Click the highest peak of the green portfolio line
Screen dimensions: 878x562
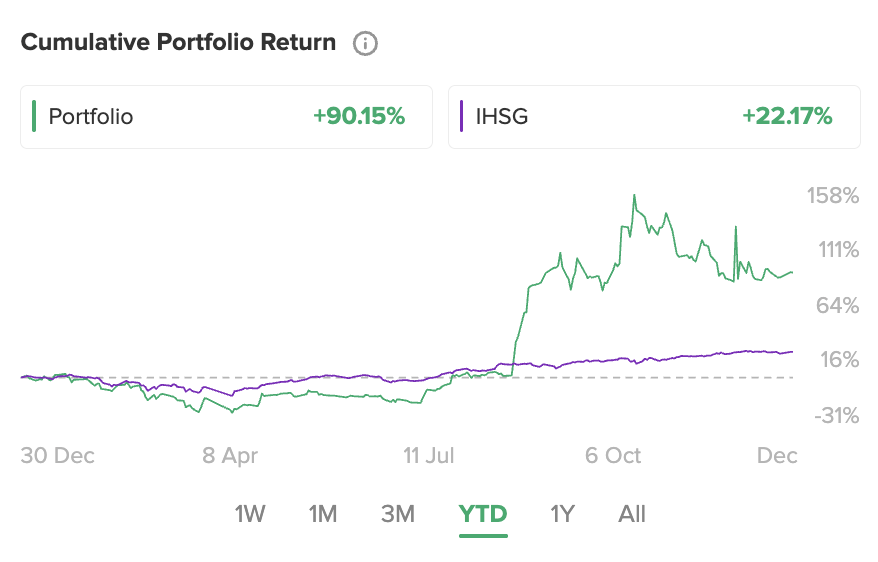(x=634, y=195)
